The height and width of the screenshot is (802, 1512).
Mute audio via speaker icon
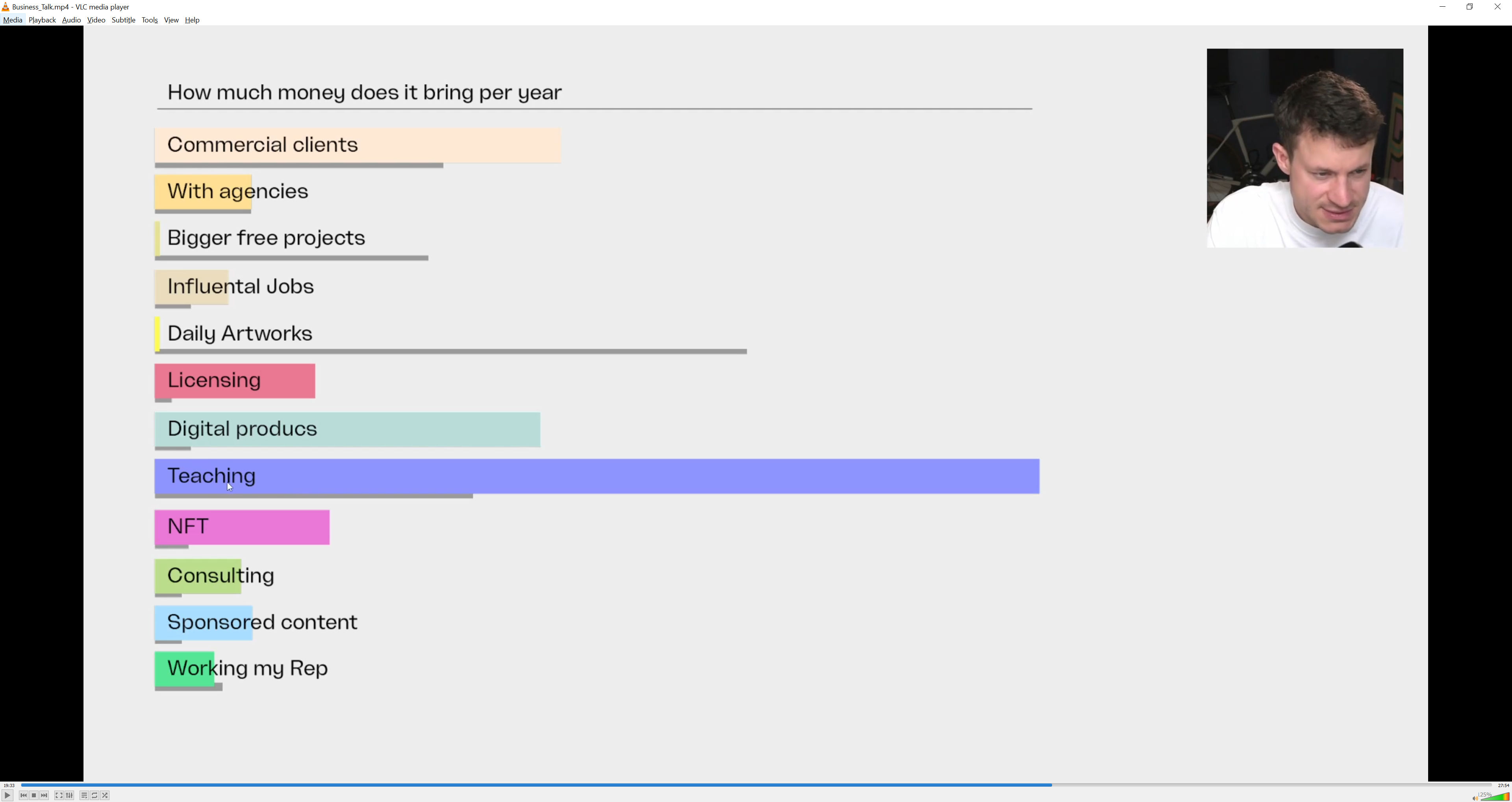1475,798
